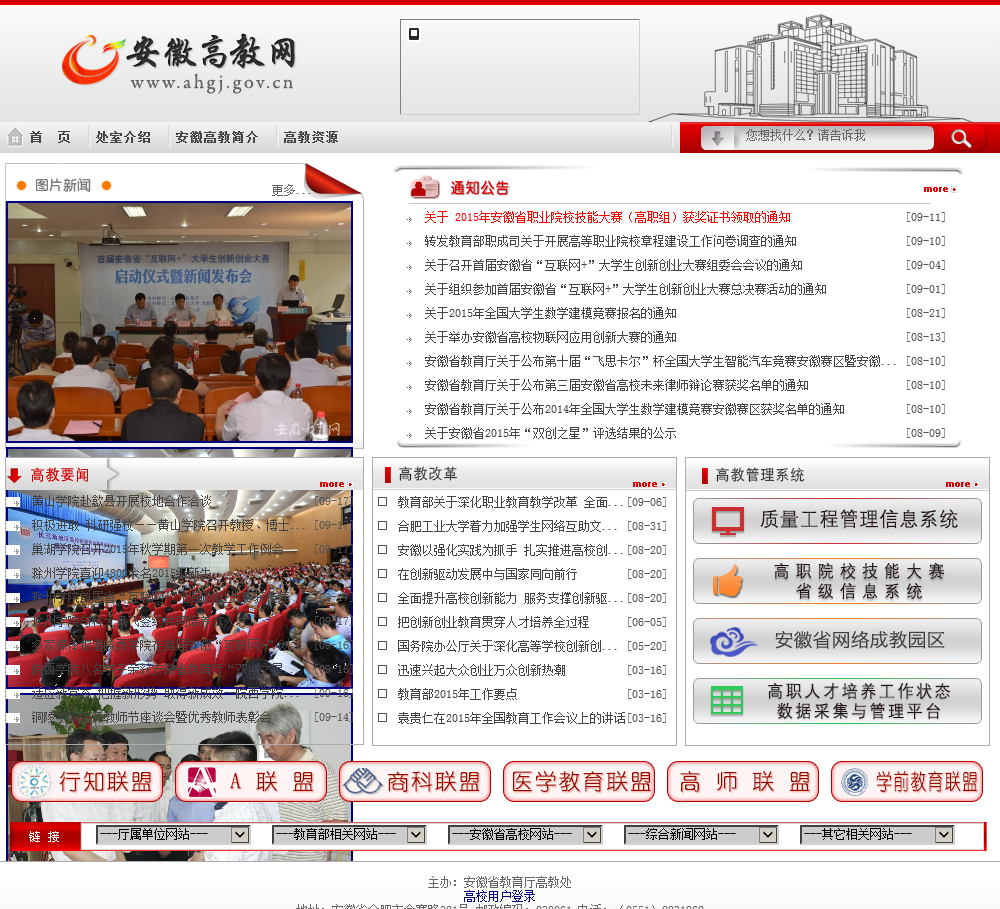The height and width of the screenshot is (909, 1000).
Task: Open the 医学教育联盟 button
Action: (x=579, y=781)
